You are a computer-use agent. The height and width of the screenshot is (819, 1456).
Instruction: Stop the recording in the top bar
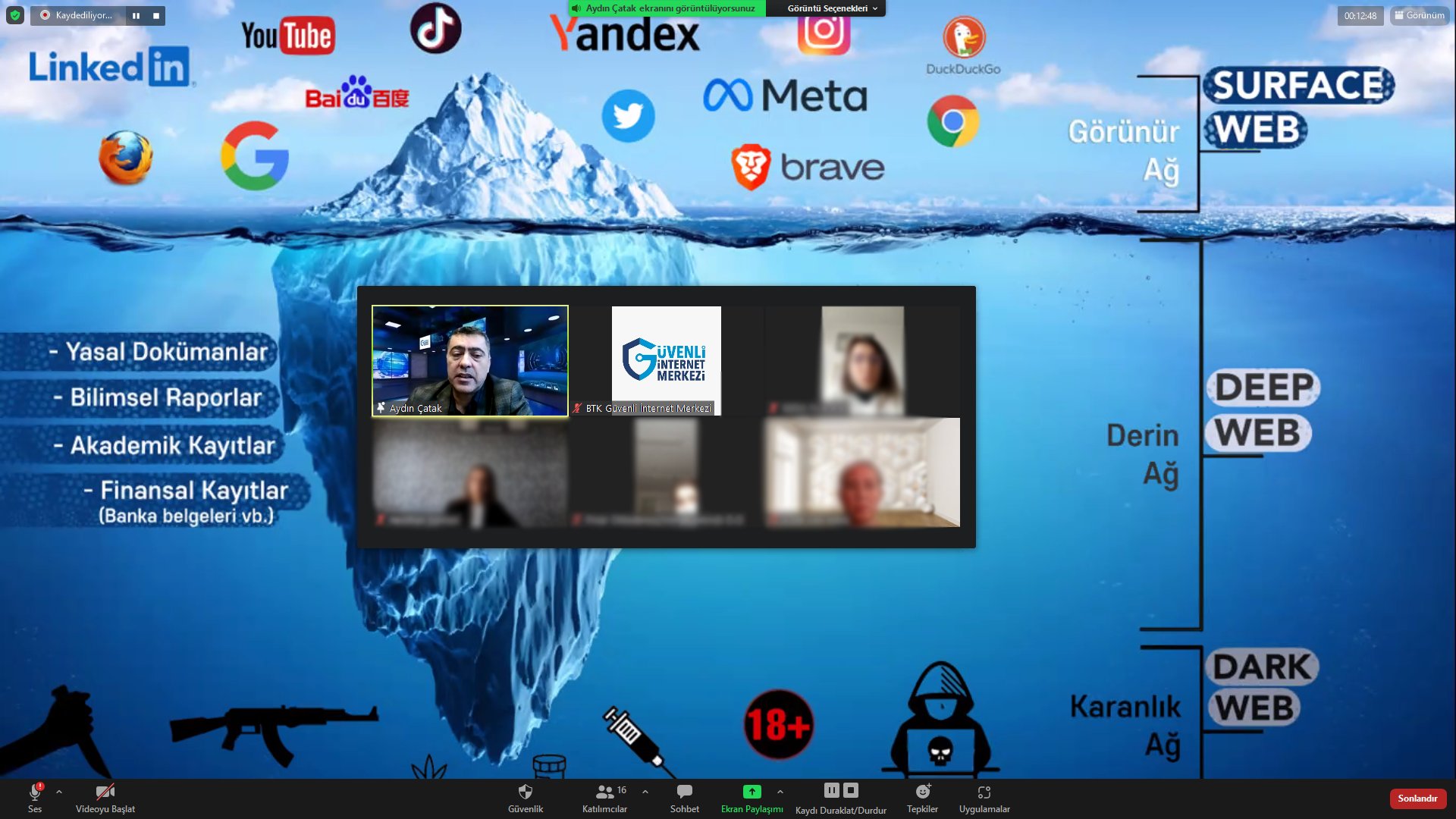156,15
